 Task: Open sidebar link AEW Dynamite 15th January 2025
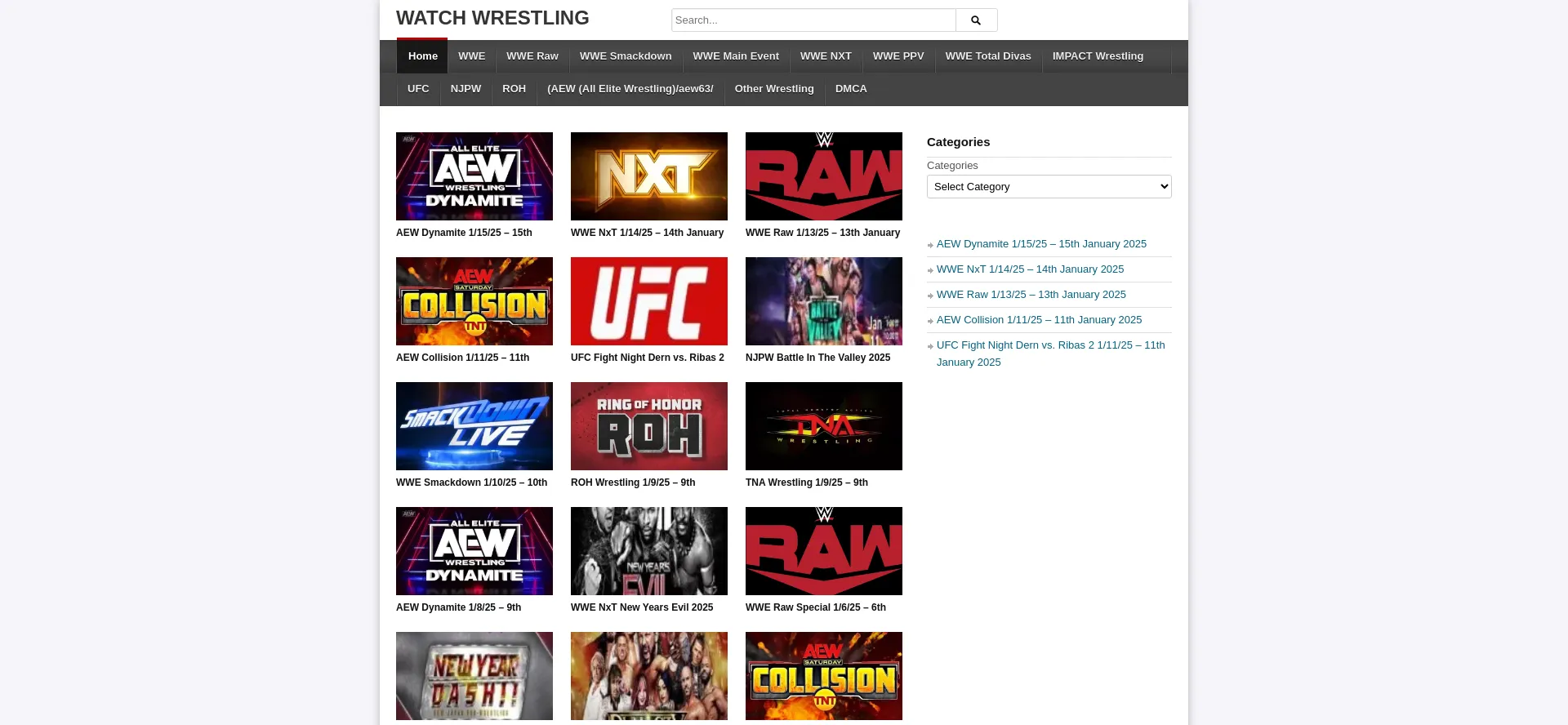1041,244
